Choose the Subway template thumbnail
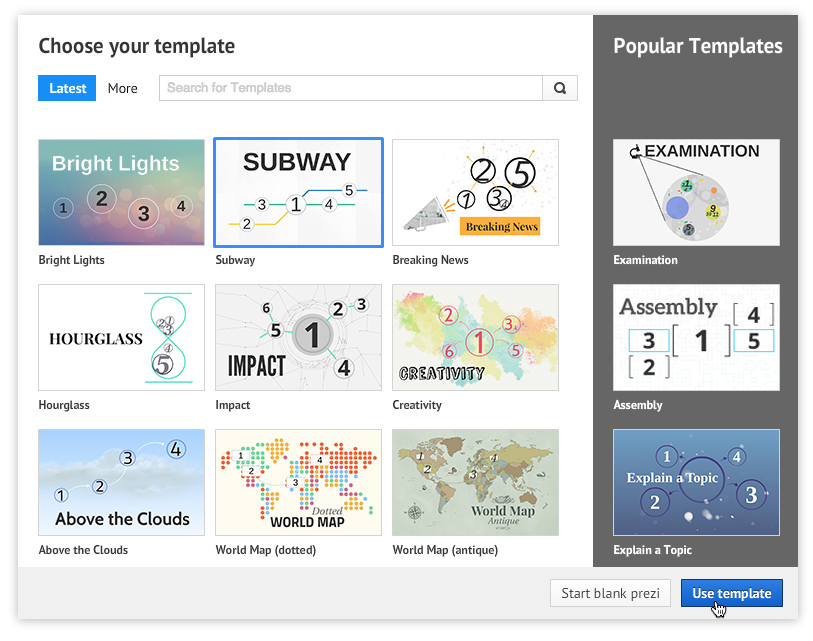This screenshot has height=641, width=813. click(298, 192)
